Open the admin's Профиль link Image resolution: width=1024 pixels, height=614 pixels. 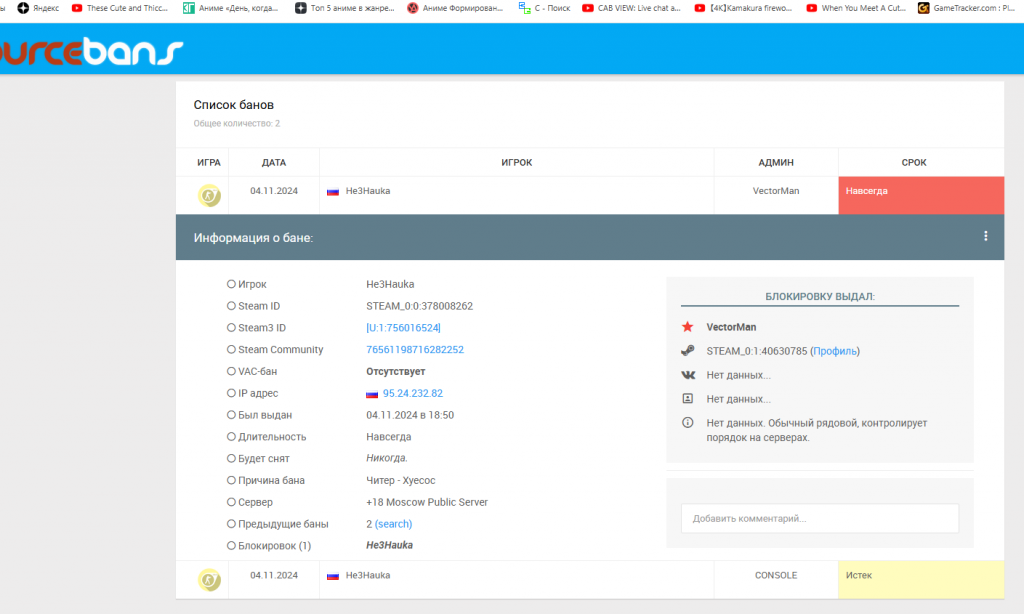(834, 351)
